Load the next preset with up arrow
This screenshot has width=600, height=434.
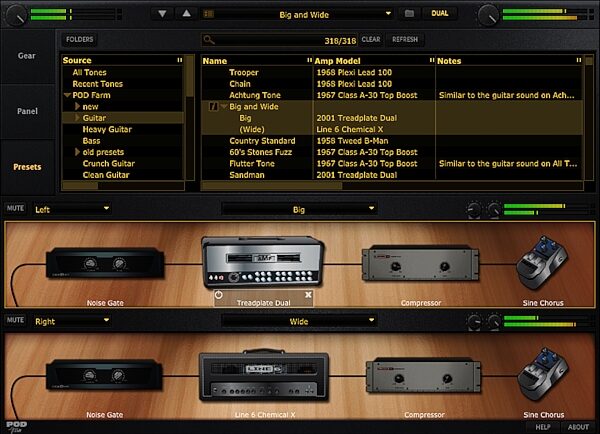(x=186, y=14)
